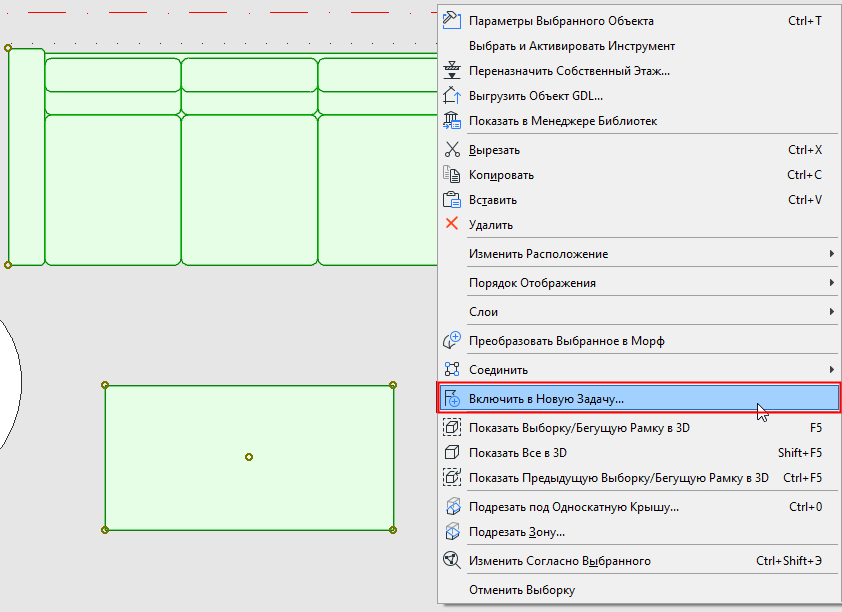Click the Показать Выборку/Бегущую Рамку в 3D icon
The image size is (842, 612).
click(x=452, y=427)
